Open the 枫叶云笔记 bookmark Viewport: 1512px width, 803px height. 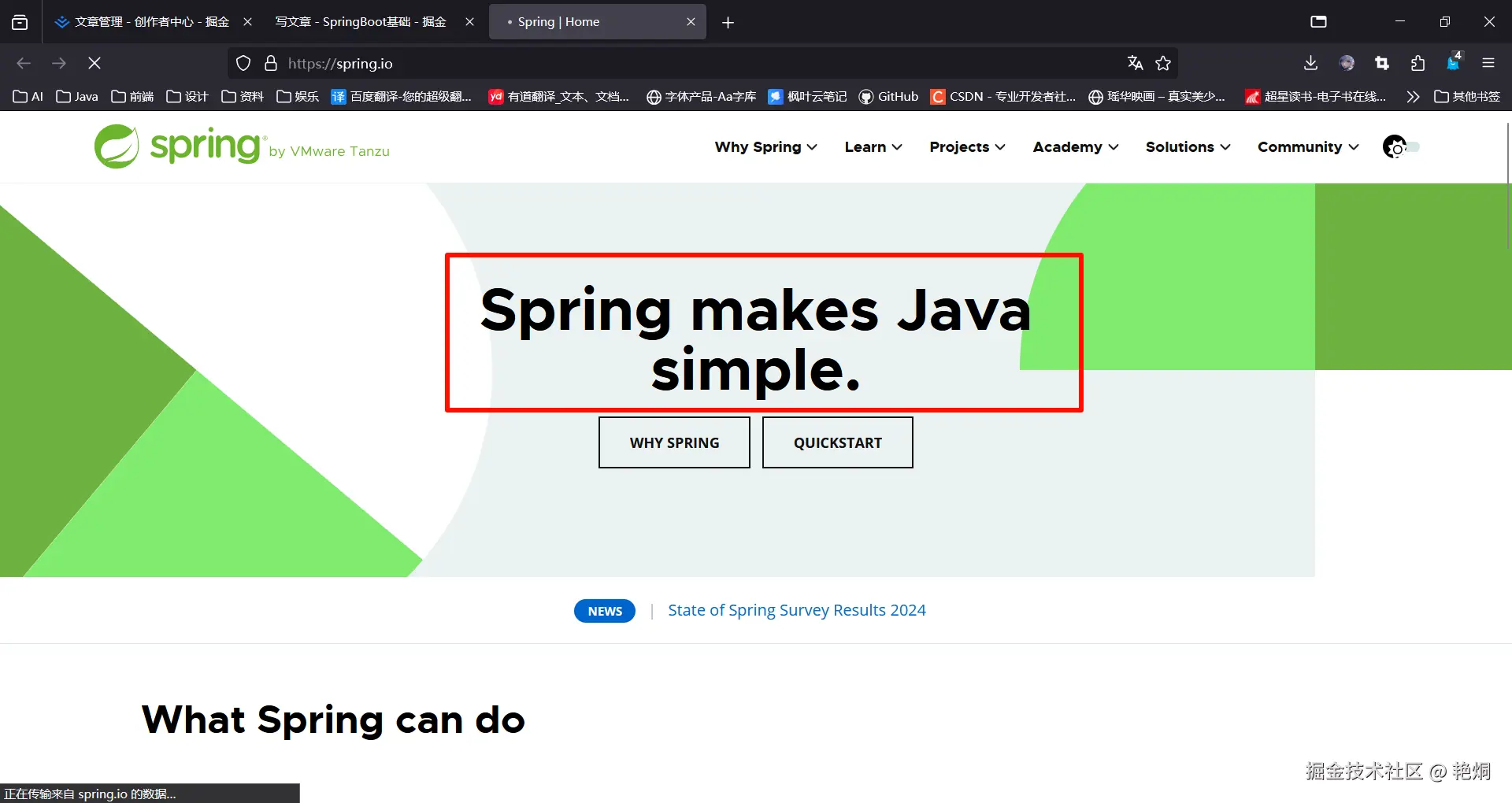click(x=807, y=97)
